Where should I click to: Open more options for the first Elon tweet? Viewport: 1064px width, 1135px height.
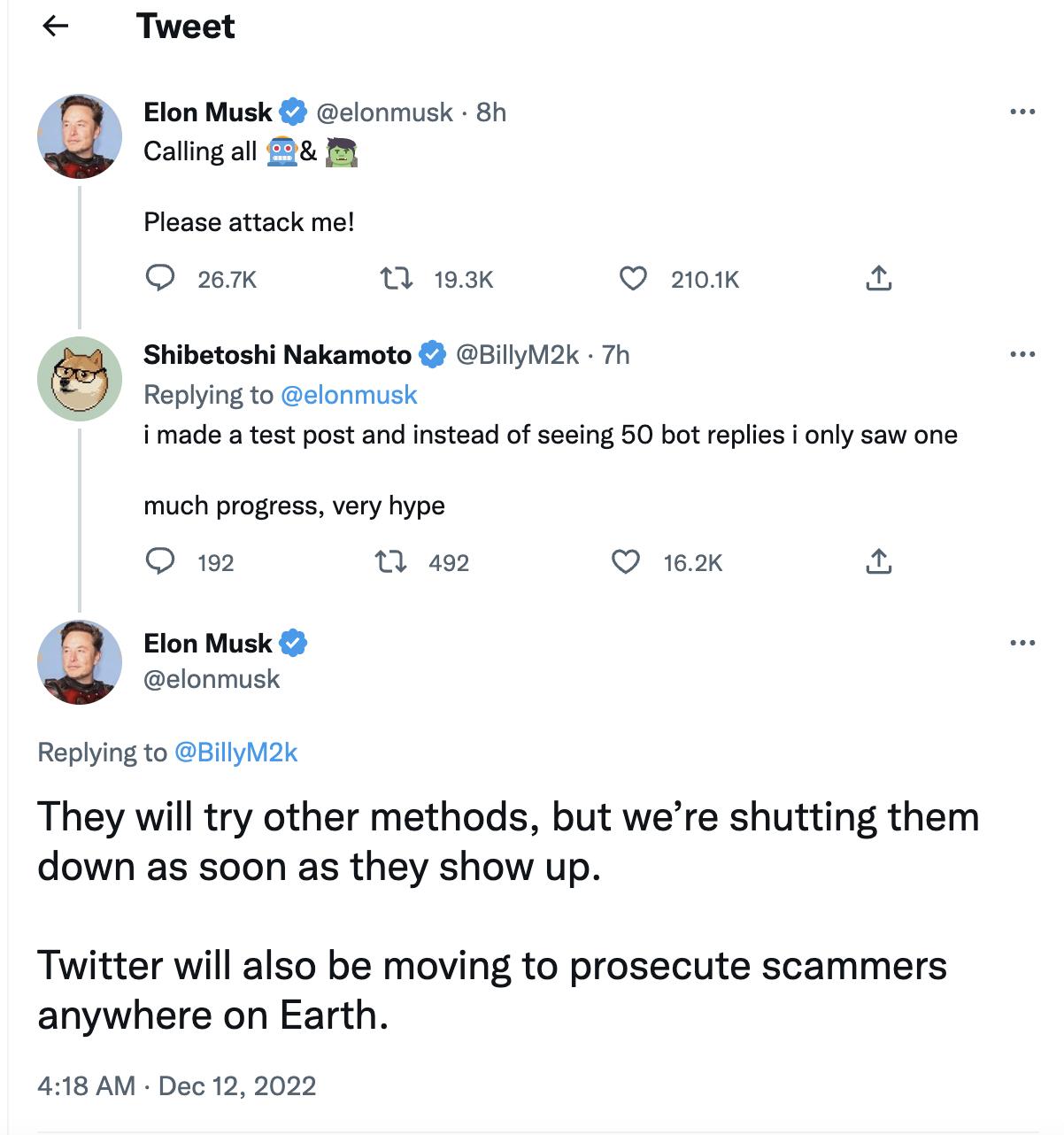click(x=1022, y=112)
